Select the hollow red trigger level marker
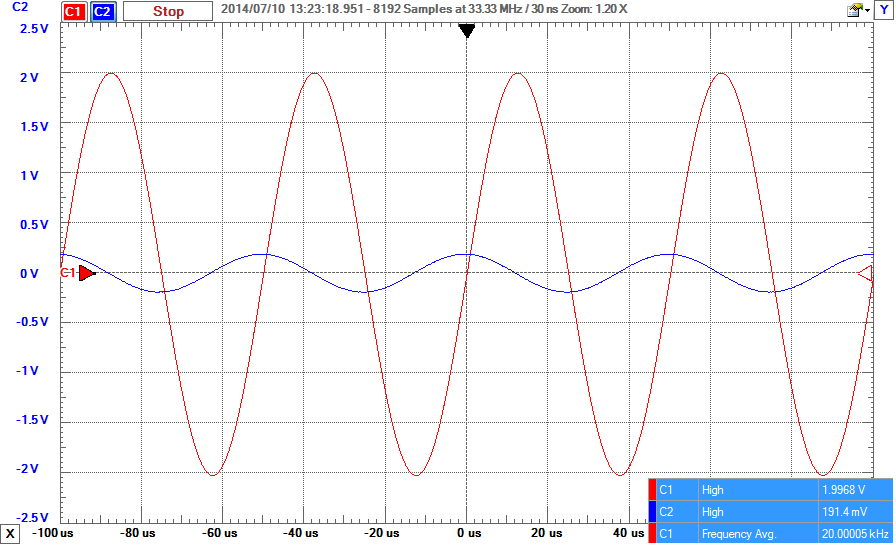 click(x=865, y=274)
